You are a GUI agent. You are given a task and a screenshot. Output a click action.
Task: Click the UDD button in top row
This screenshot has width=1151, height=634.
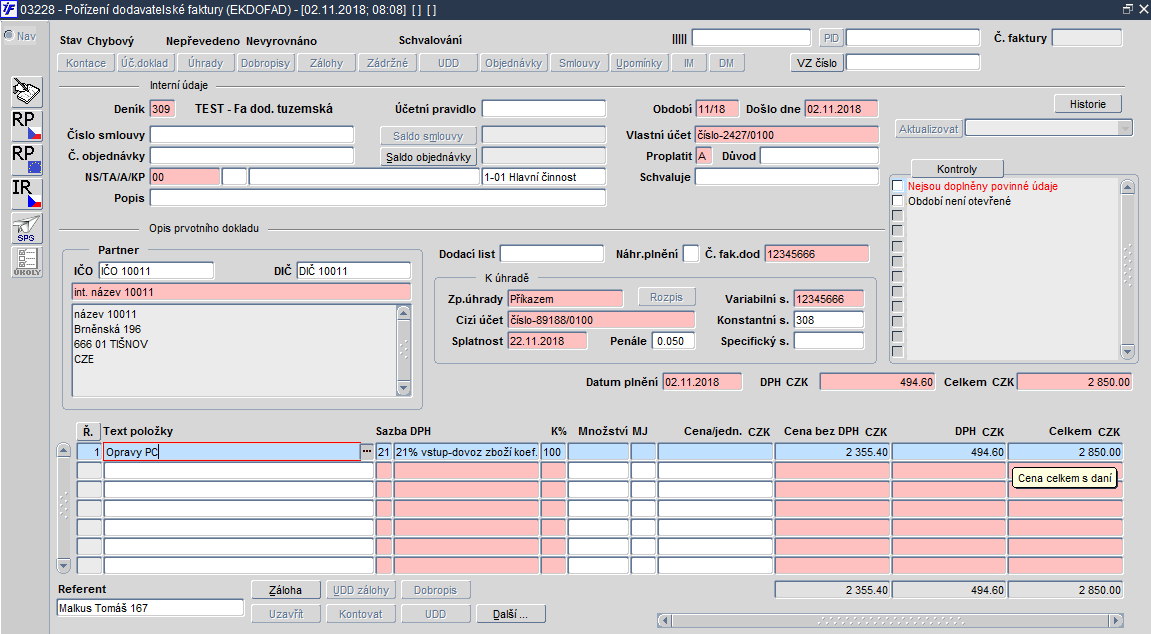point(449,63)
